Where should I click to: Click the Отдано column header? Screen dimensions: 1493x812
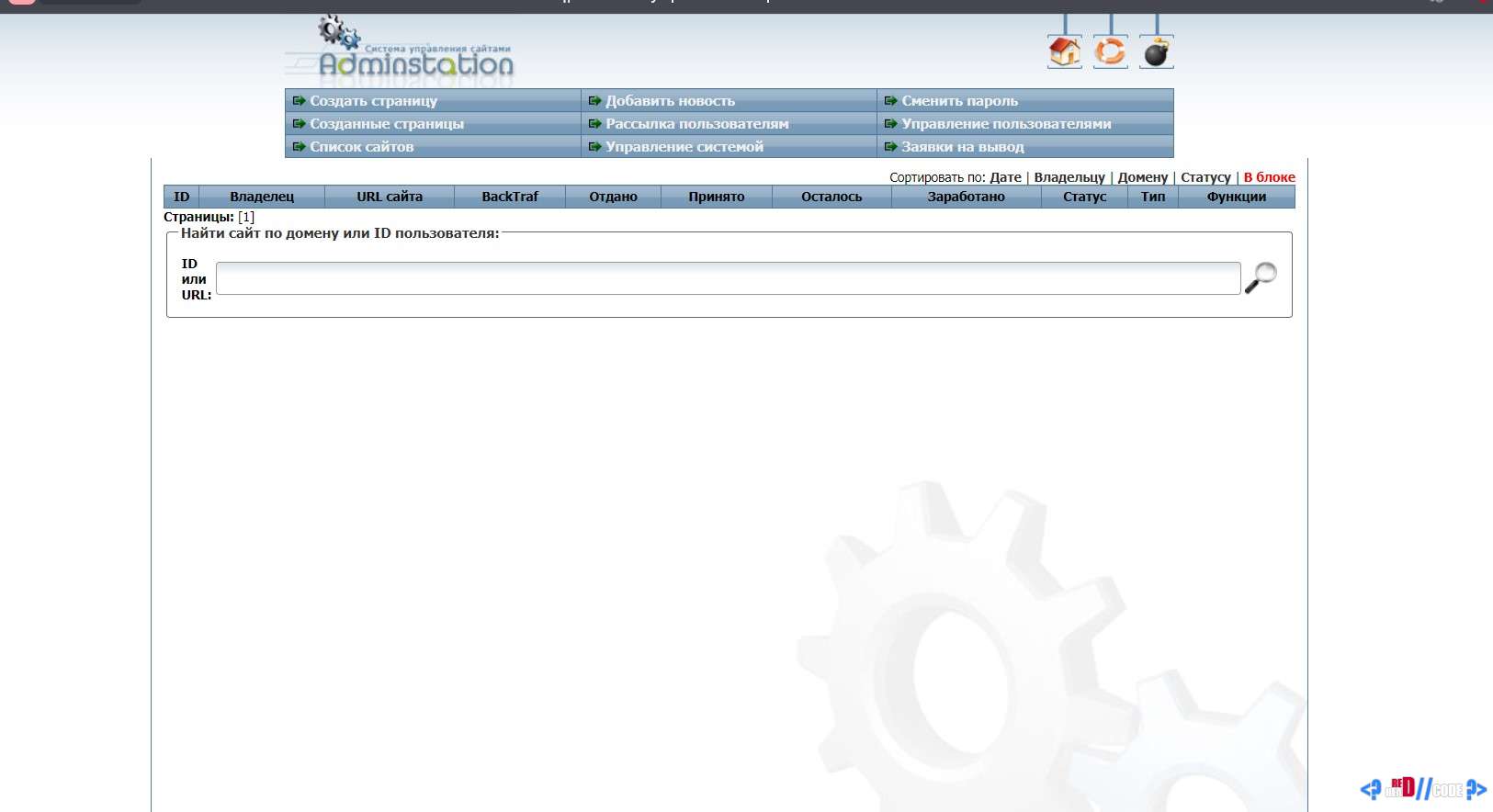tap(613, 197)
